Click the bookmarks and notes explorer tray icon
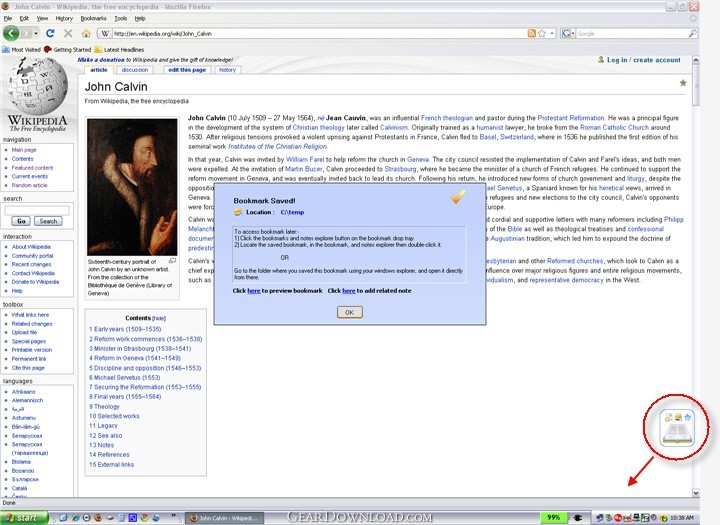 pyautogui.click(x=678, y=417)
